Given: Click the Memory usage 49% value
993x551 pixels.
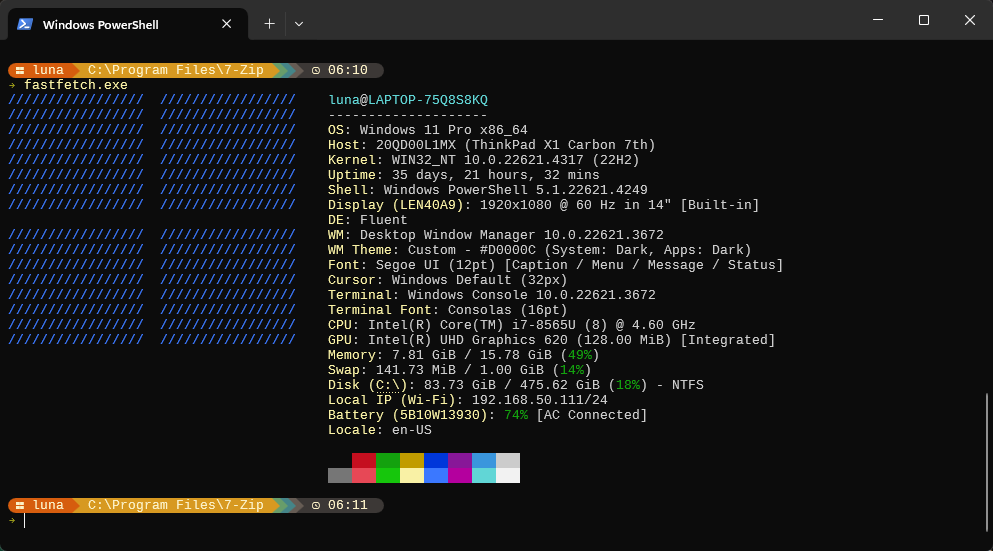Looking at the screenshot, I should pyautogui.click(x=579, y=355).
